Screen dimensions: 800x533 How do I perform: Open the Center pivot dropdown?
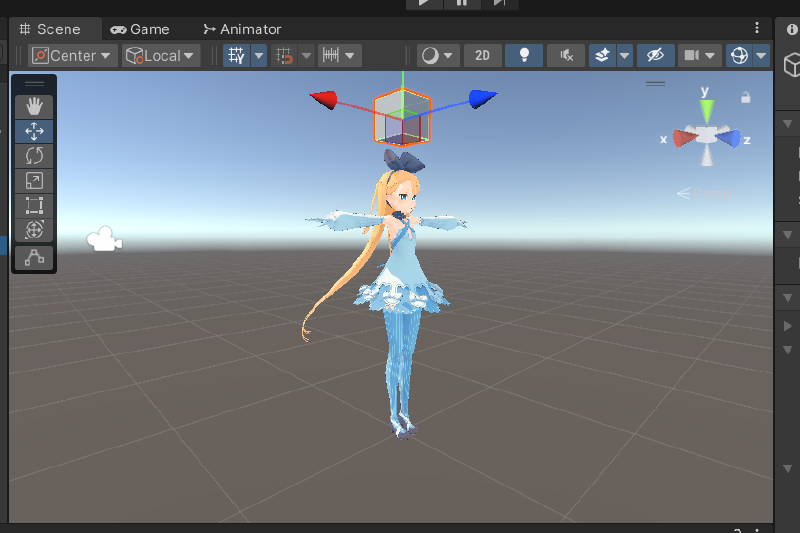tap(73, 56)
